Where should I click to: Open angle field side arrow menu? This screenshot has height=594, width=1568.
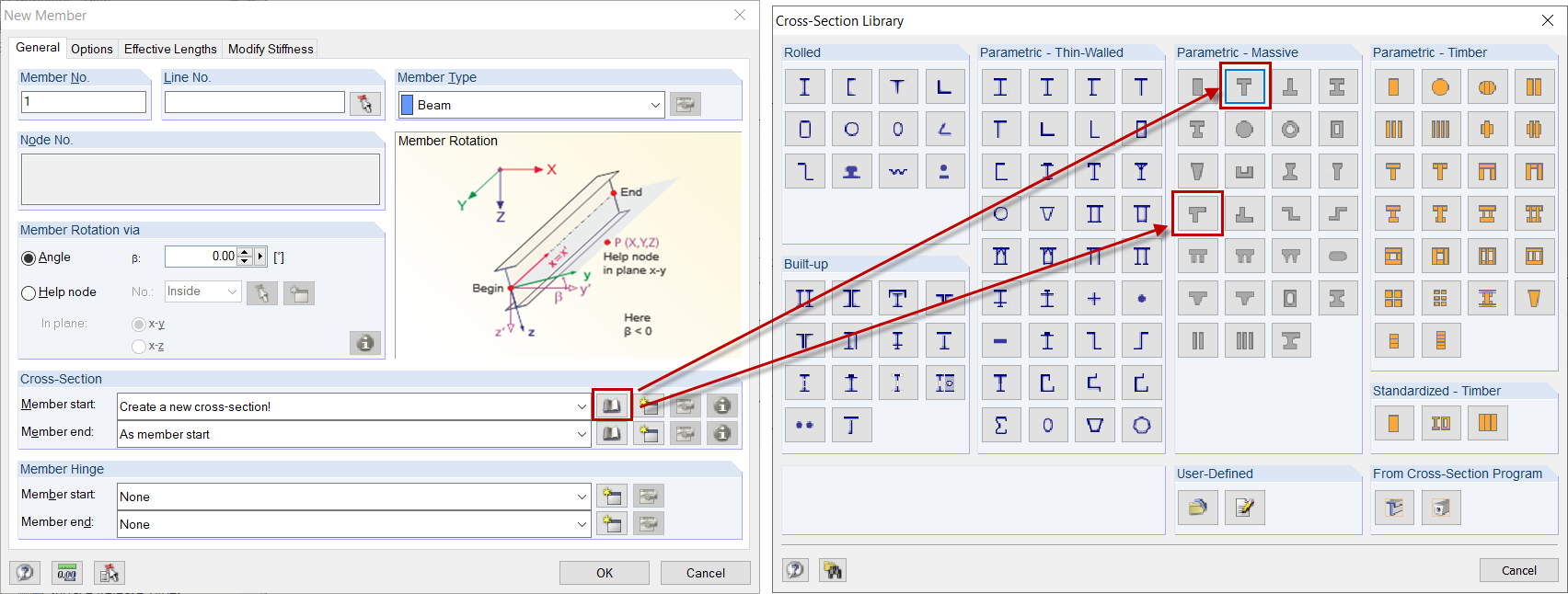[260, 257]
